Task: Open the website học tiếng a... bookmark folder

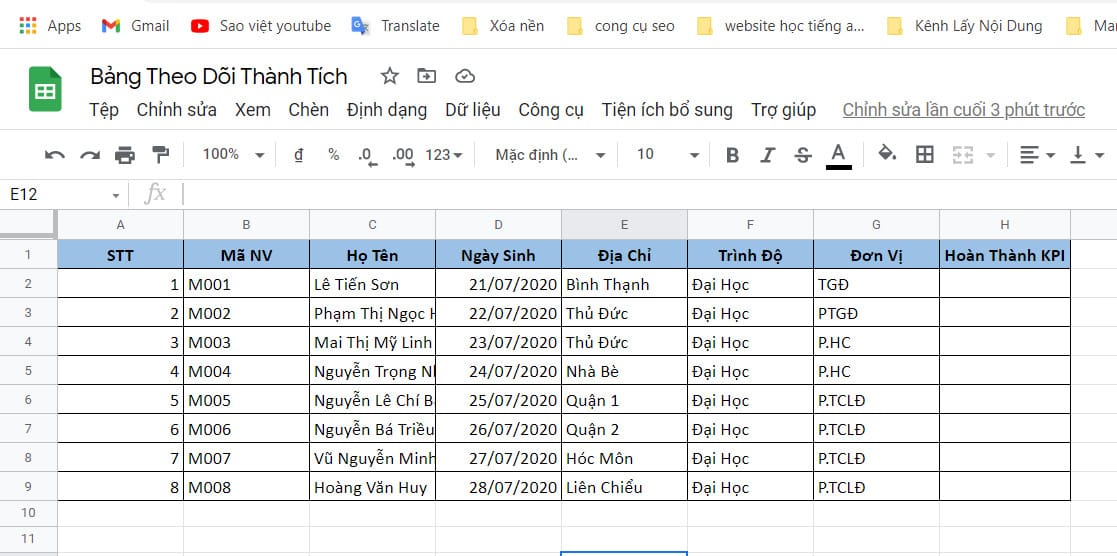Action: tap(781, 26)
